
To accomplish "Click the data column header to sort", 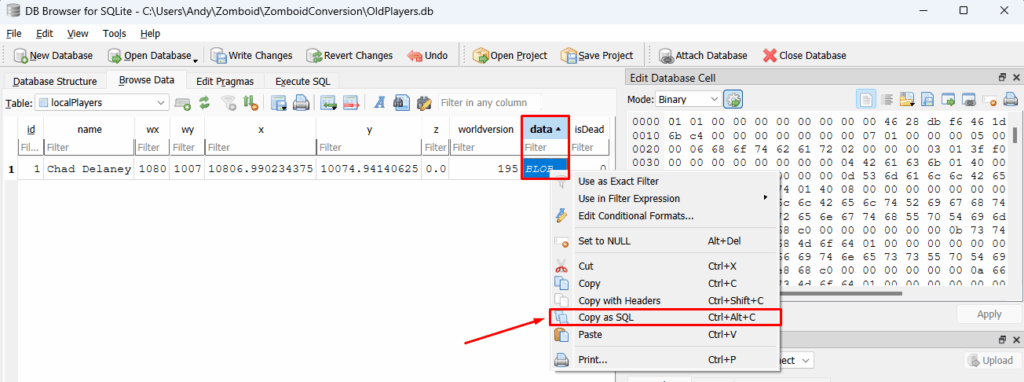I will point(545,129).
